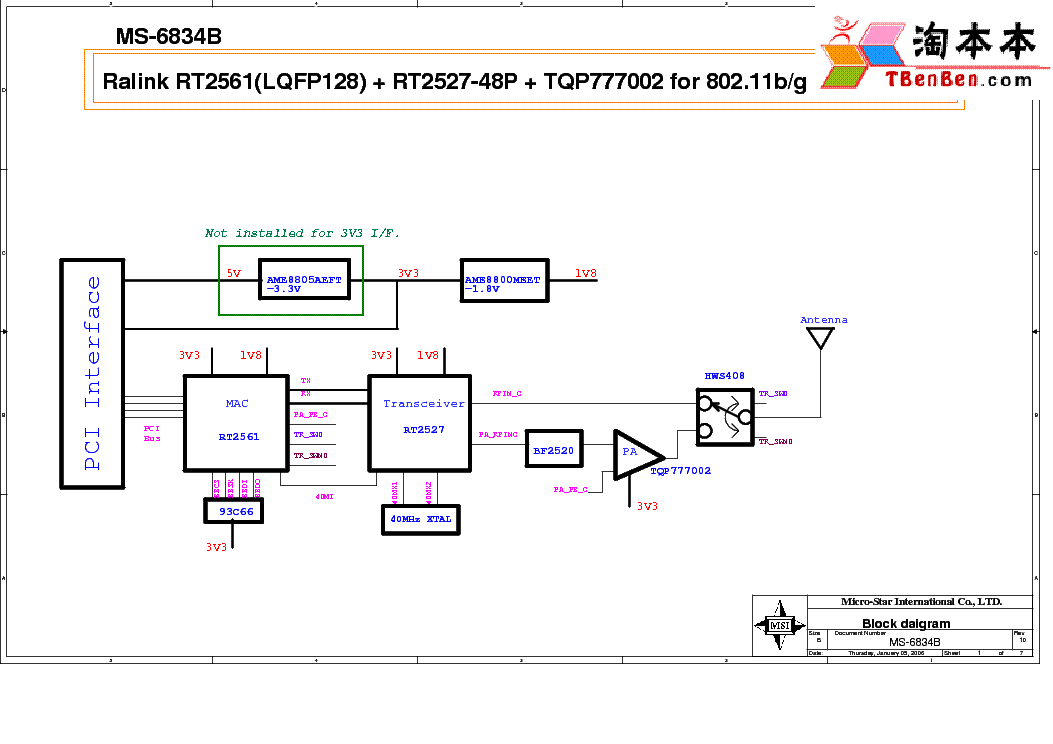Select the BF2520 filter block
The width and height of the screenshot is (1053, 744).
(554, 449)
